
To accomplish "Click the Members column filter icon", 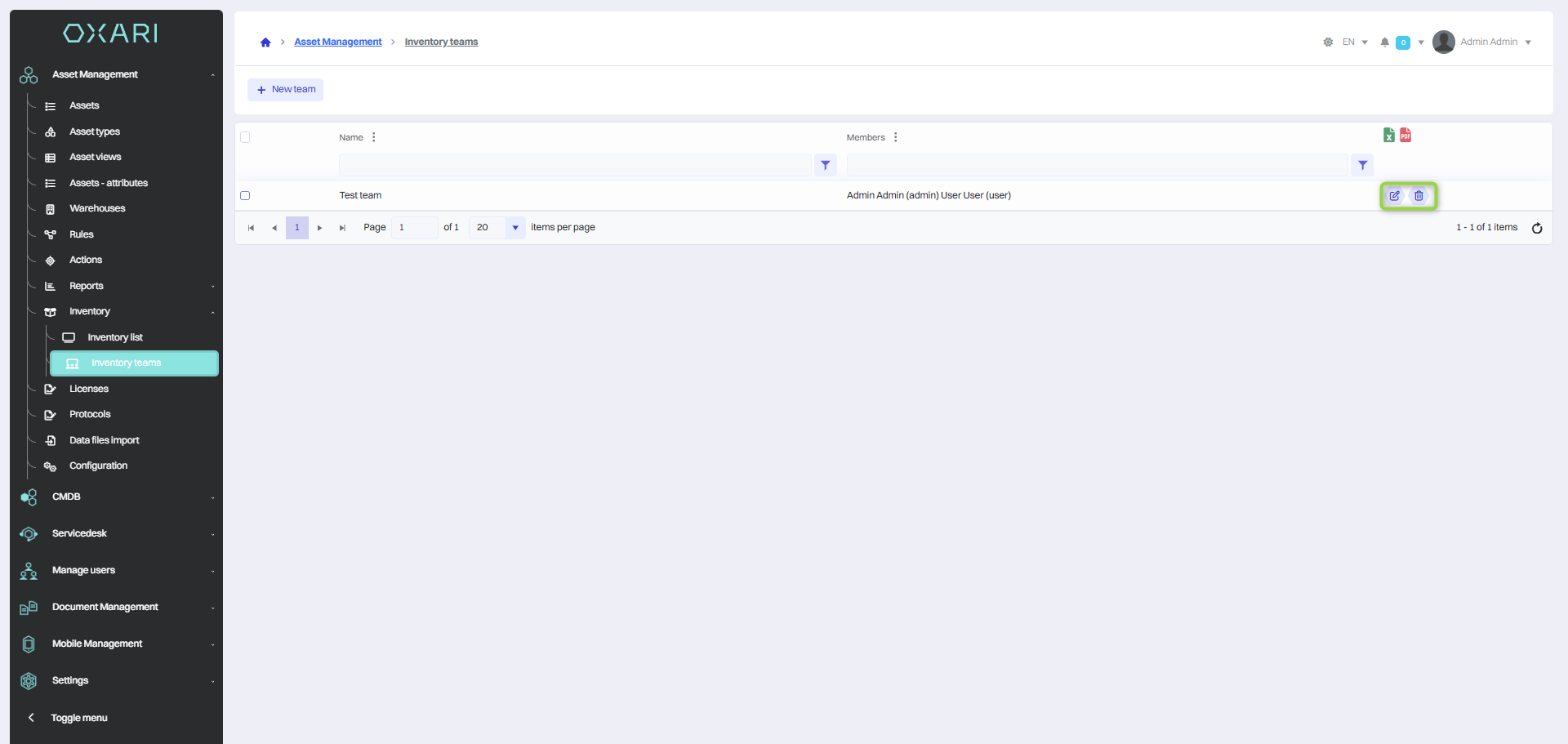I will 1362,166.
